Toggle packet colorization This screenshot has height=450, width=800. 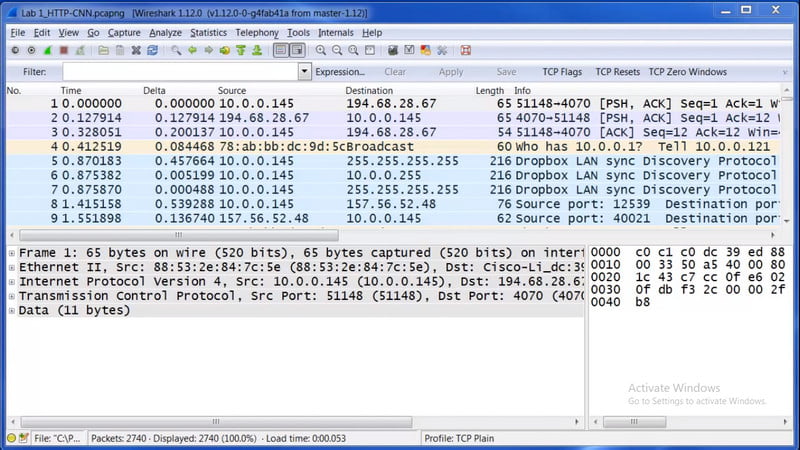click(281, 51)
